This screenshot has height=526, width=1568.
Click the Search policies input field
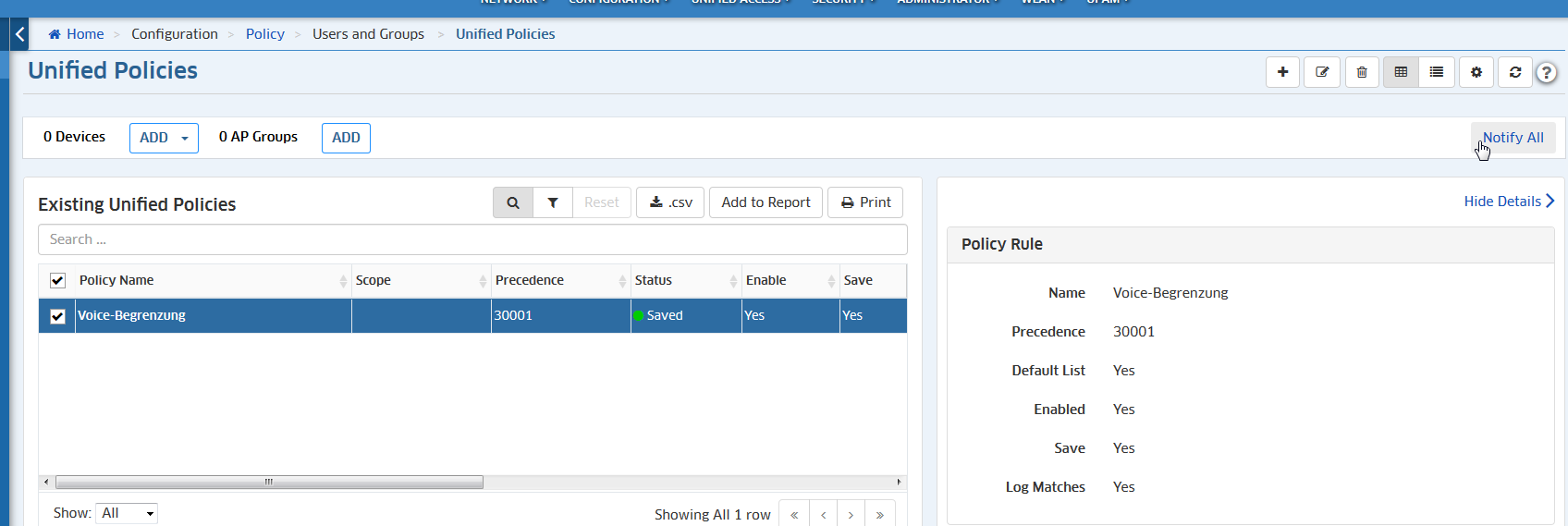(x=472, y=239)
